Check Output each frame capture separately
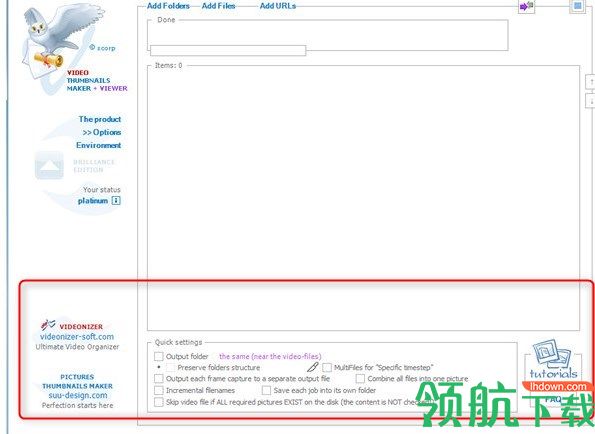This screenshot has width=595, height=434. 159,379
